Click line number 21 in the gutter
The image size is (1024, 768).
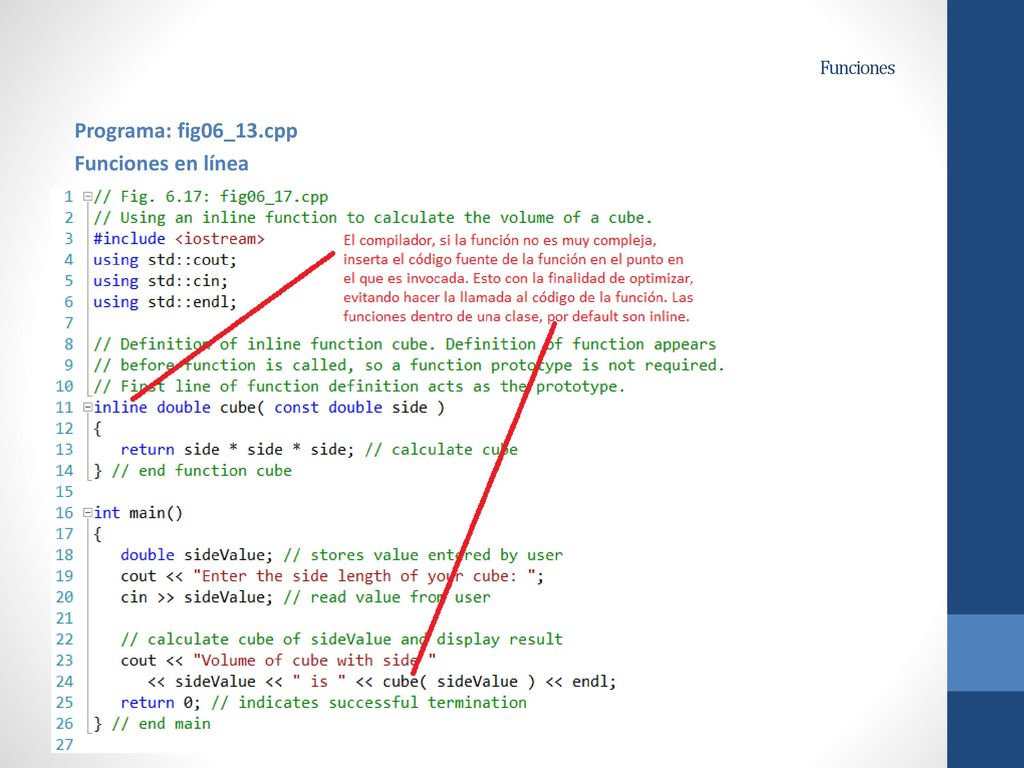[64, 618]
